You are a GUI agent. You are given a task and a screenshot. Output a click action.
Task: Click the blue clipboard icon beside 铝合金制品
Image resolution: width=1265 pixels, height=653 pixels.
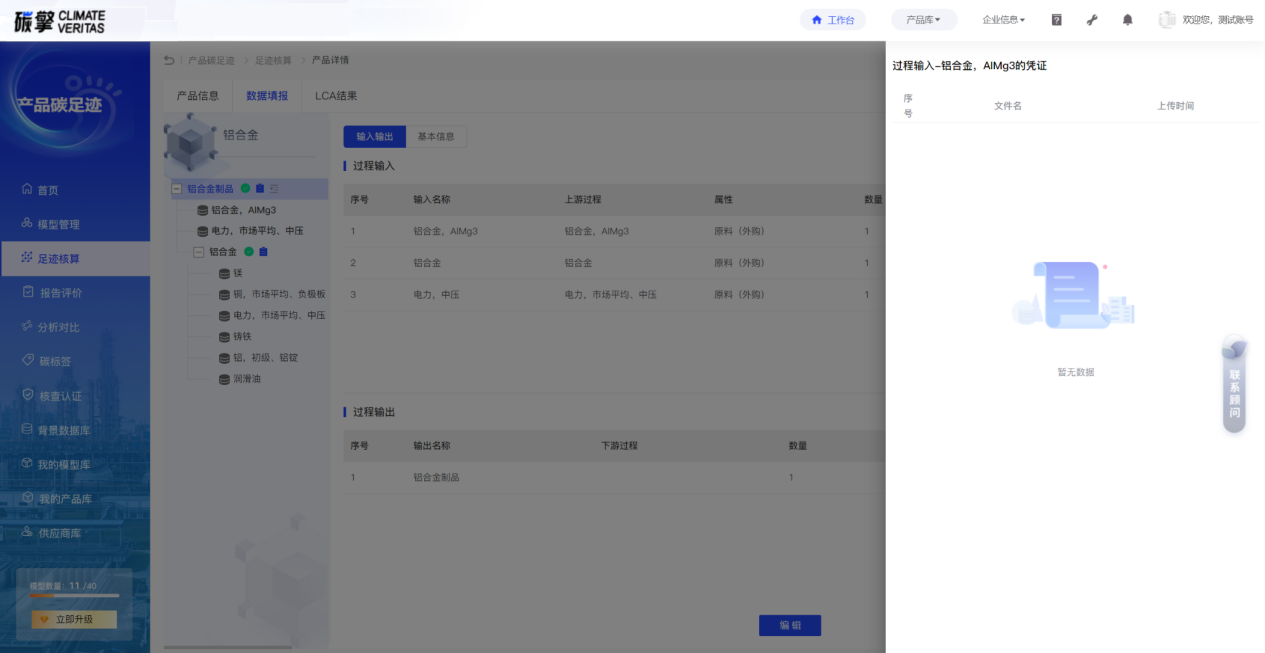[x=260, y=188]
